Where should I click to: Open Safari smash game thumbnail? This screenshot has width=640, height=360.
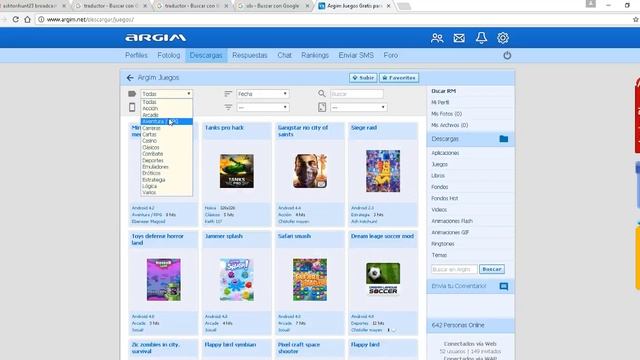point(310,280)
